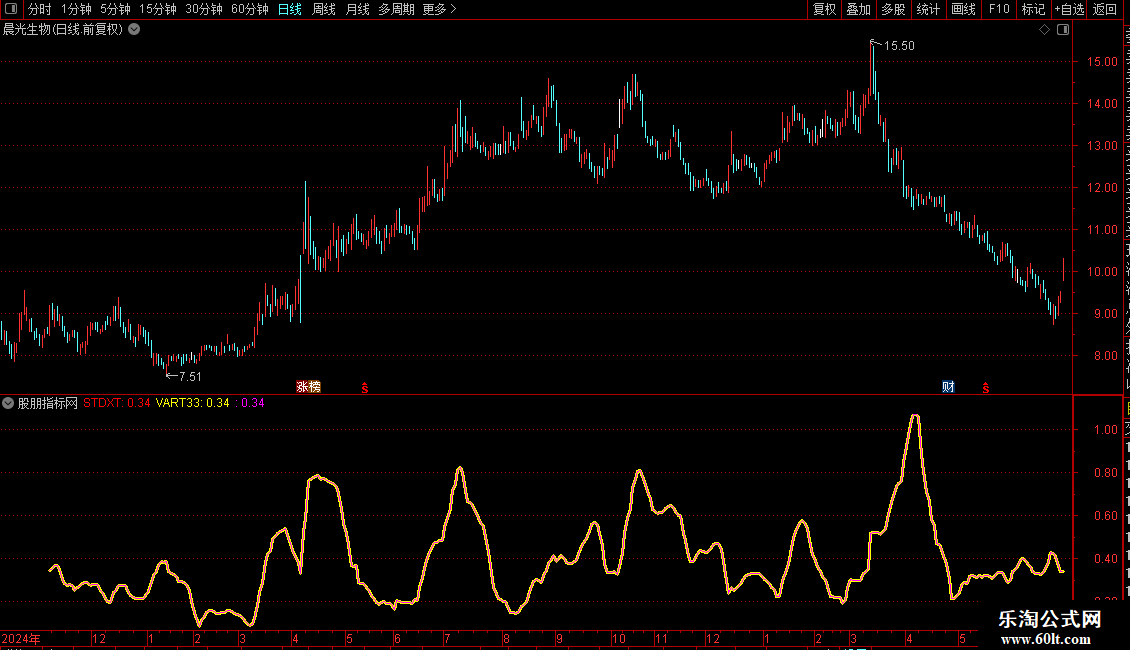The image size is (1130, 650).
Task: Click the VART33: 0.34 indicator value
Action: pyautogui.click(x=192, y=403)
